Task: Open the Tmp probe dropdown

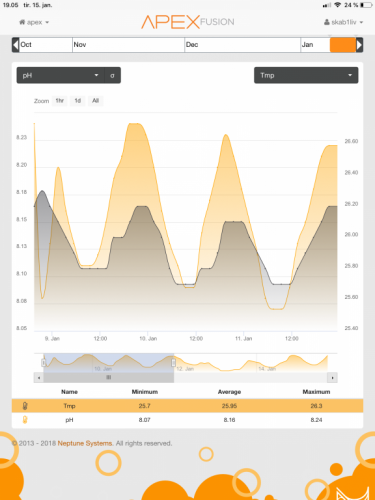Action: 306,75
